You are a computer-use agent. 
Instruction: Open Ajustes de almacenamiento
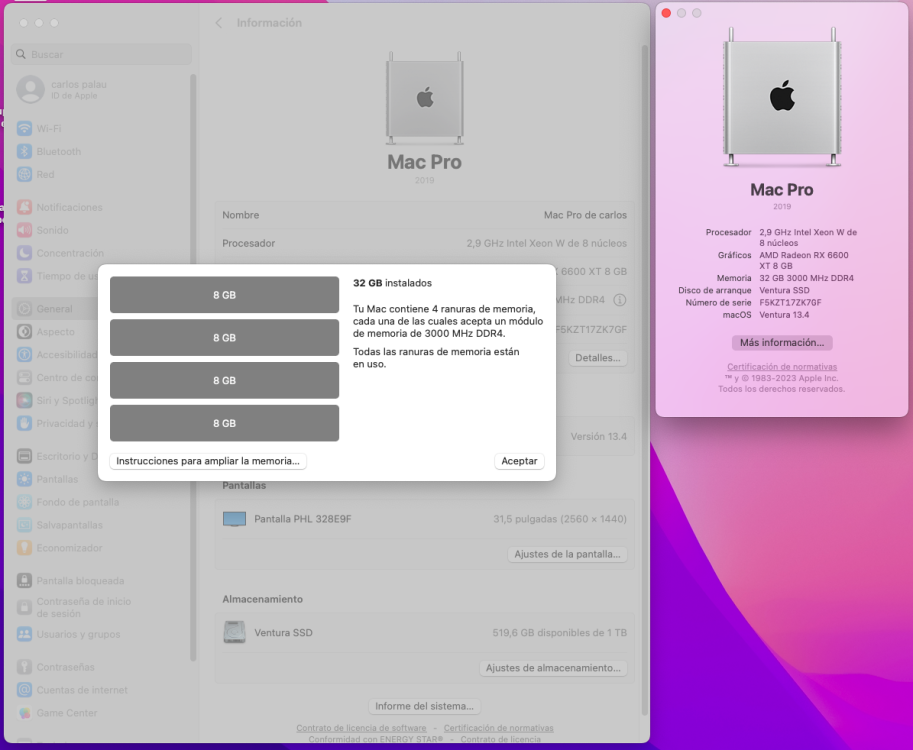click(x=553, y=667)
